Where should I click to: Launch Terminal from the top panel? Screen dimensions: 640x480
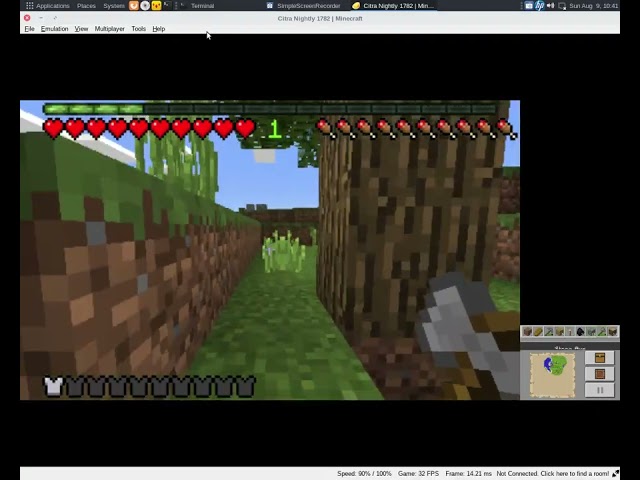[198, 6]
